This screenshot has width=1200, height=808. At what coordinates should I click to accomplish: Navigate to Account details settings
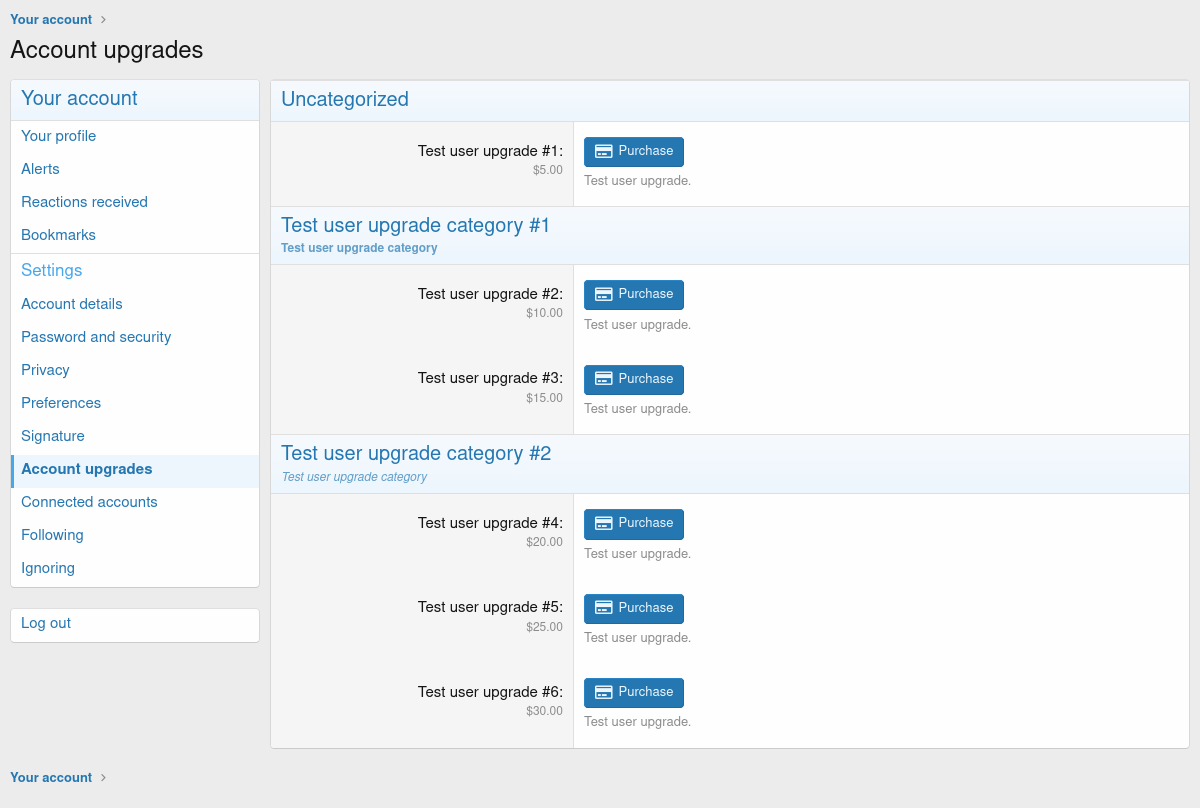click(x=72, y=304)
